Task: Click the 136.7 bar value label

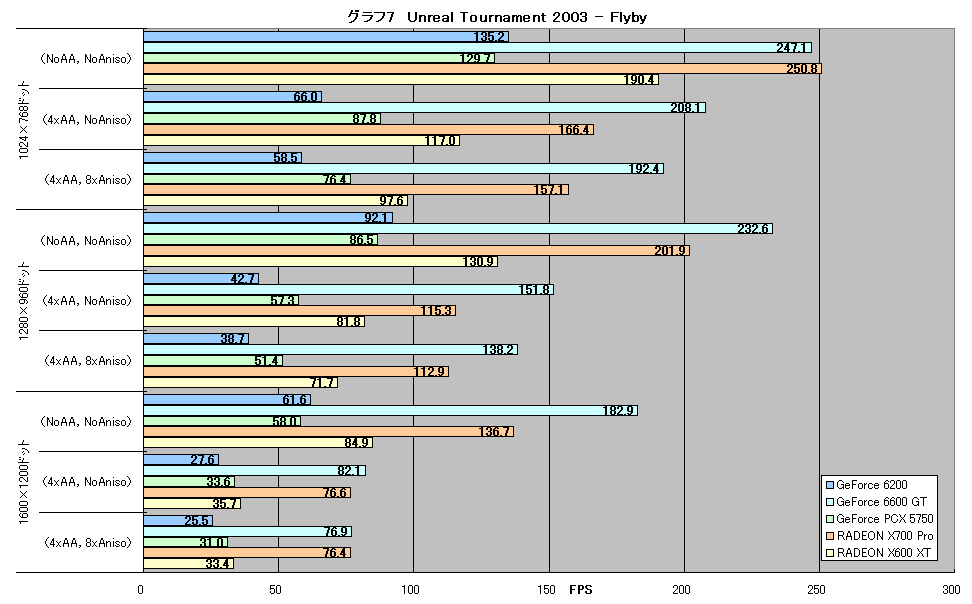Action: [494, 432]
